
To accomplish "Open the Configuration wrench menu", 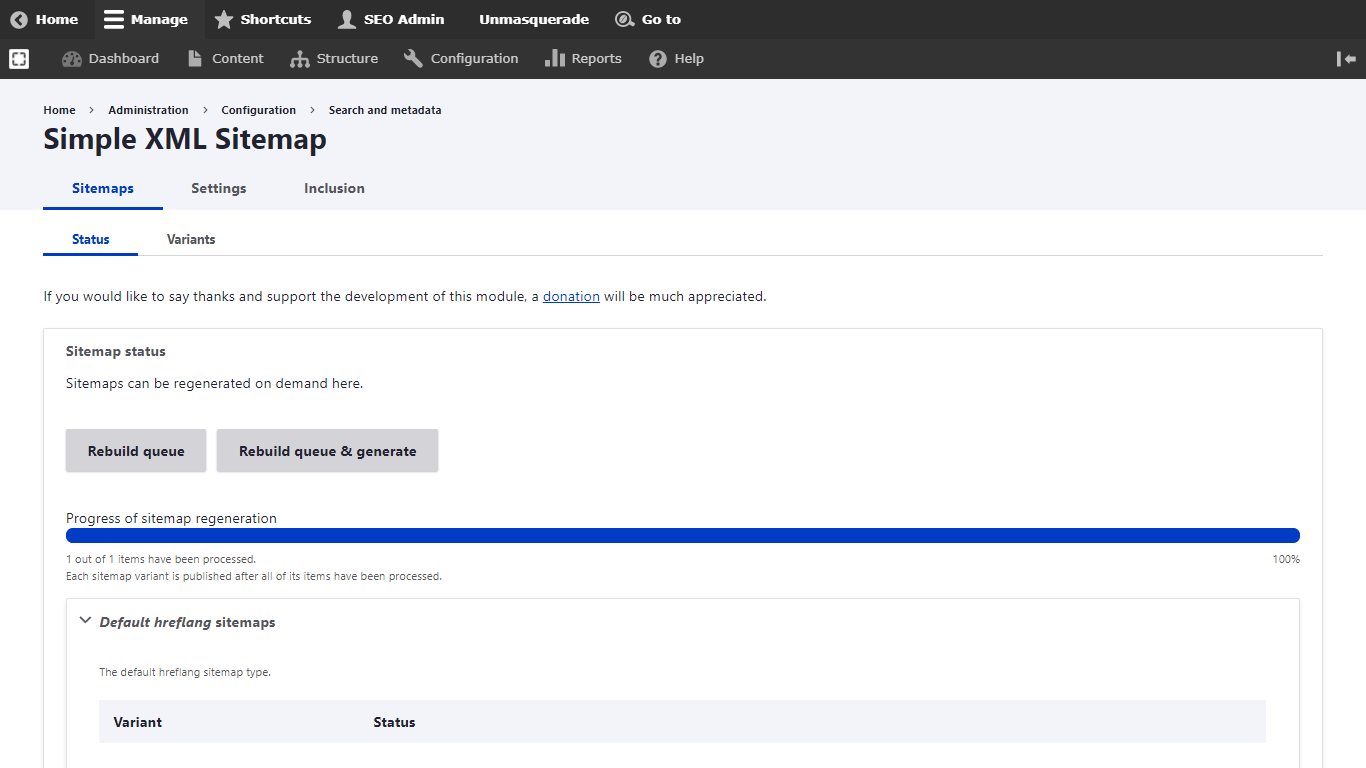I will [461, 59].
